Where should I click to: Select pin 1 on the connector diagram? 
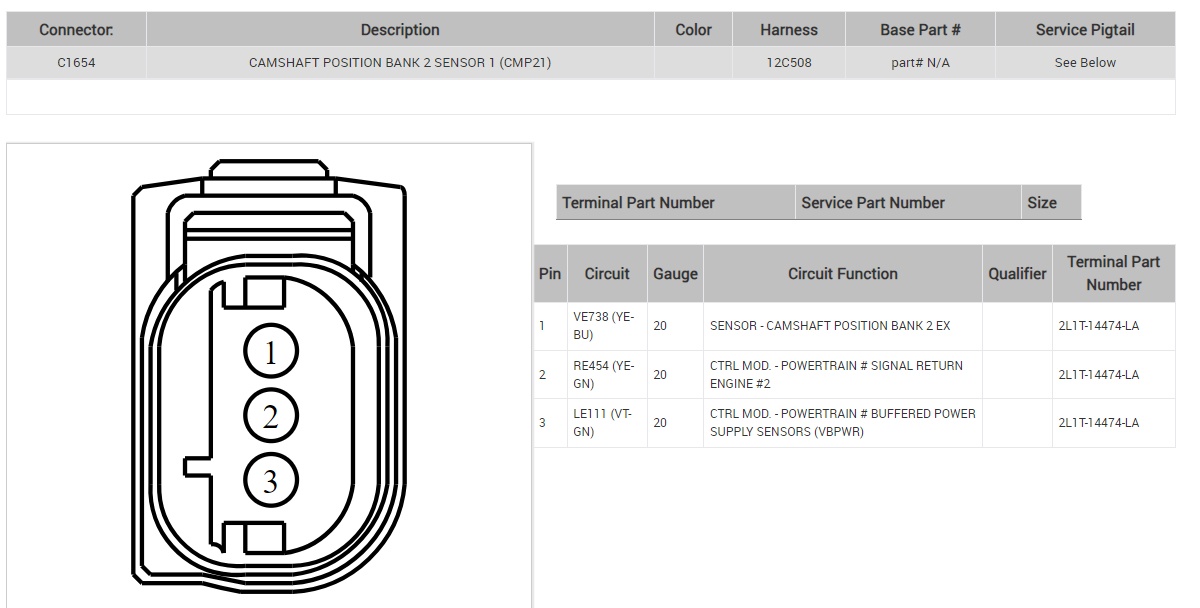[x=270, y=351]
